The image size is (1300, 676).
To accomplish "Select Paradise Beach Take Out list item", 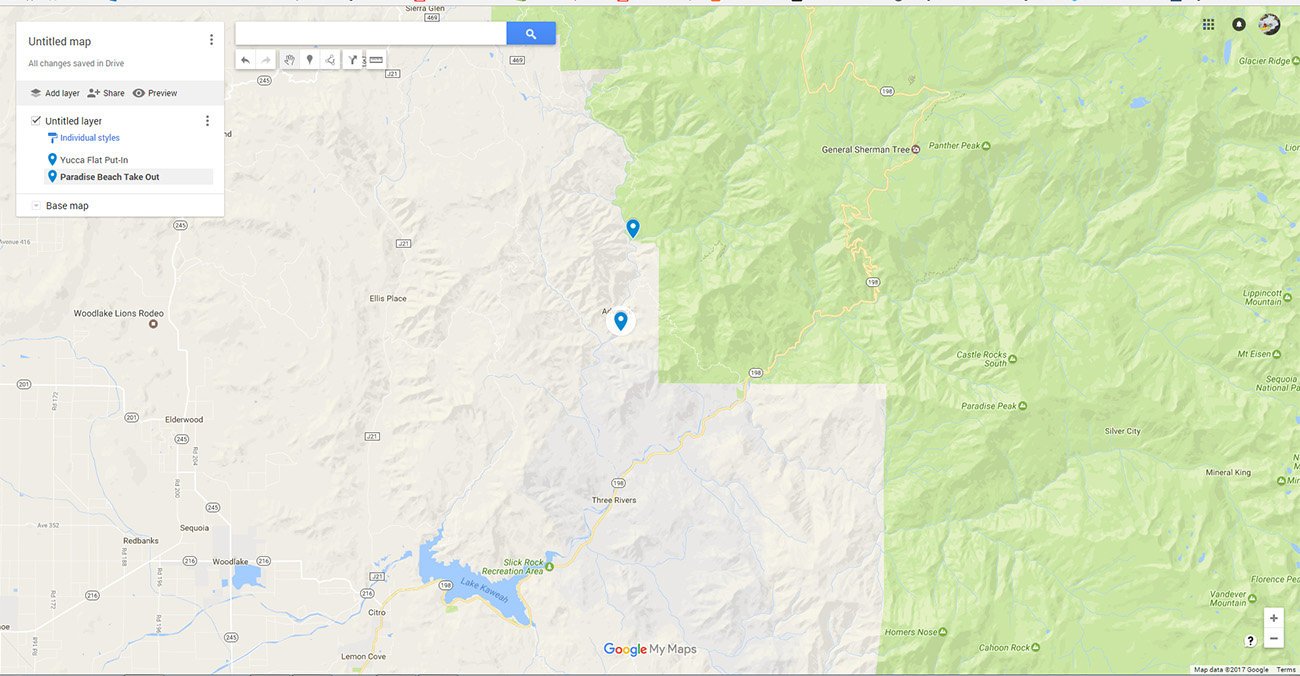I will pos(109,177).
